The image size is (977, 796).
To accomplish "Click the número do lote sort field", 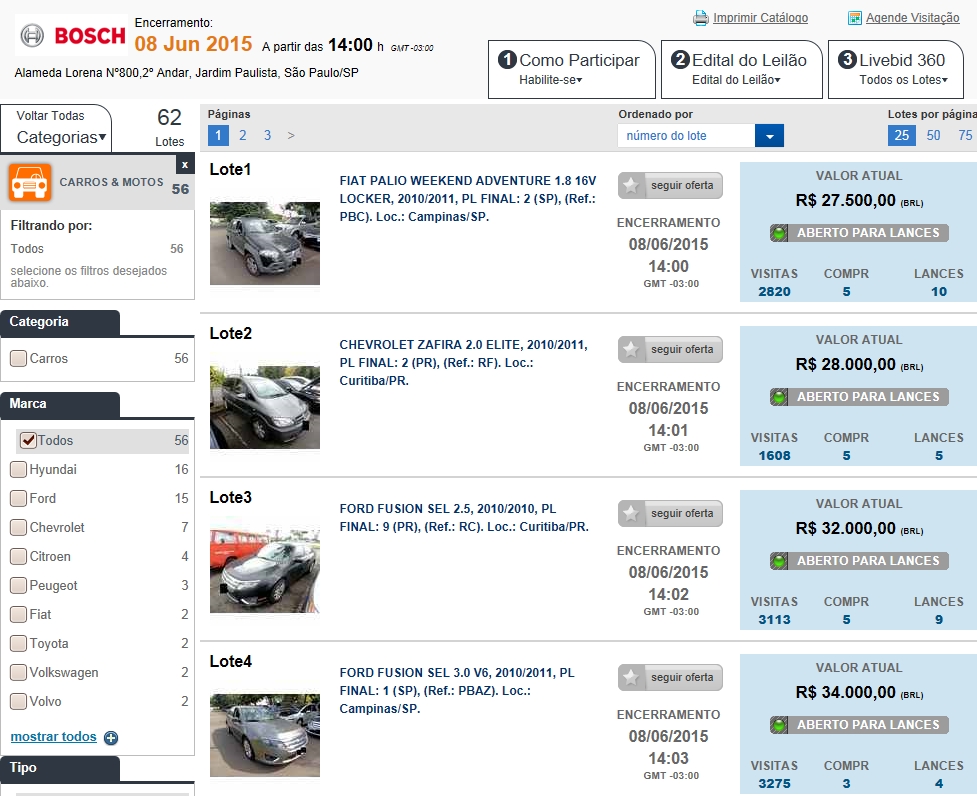I will click(x=686, y=136).
